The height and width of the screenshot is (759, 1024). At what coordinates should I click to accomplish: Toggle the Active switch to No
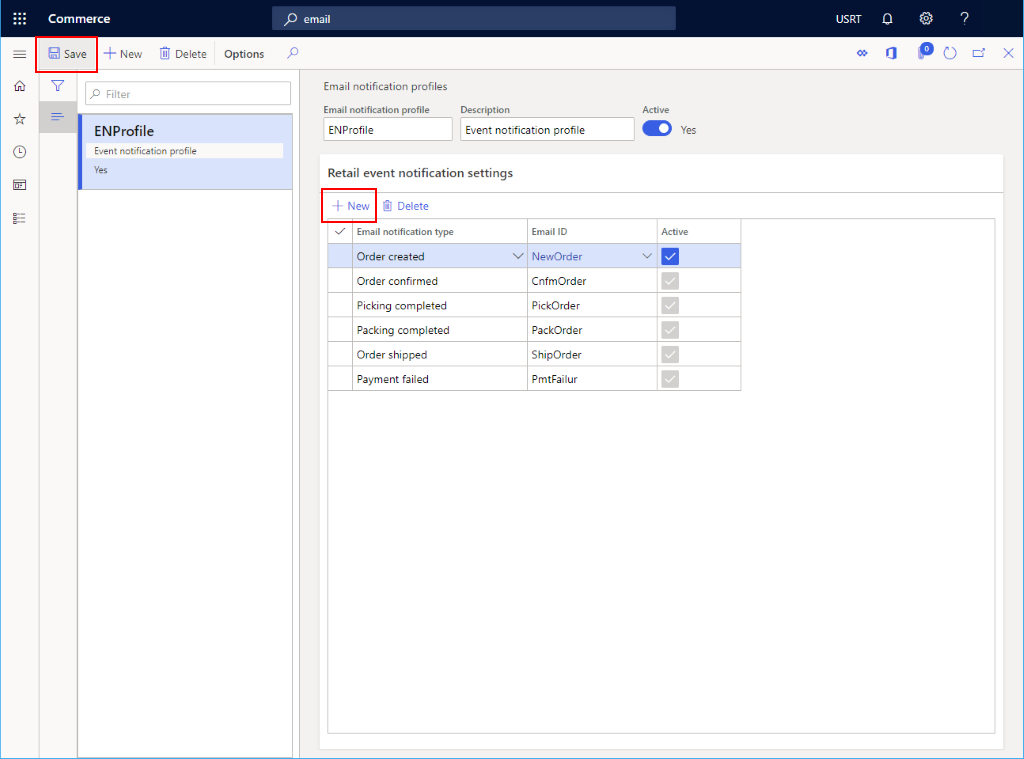pyautogui.click(x=656, y=128)
